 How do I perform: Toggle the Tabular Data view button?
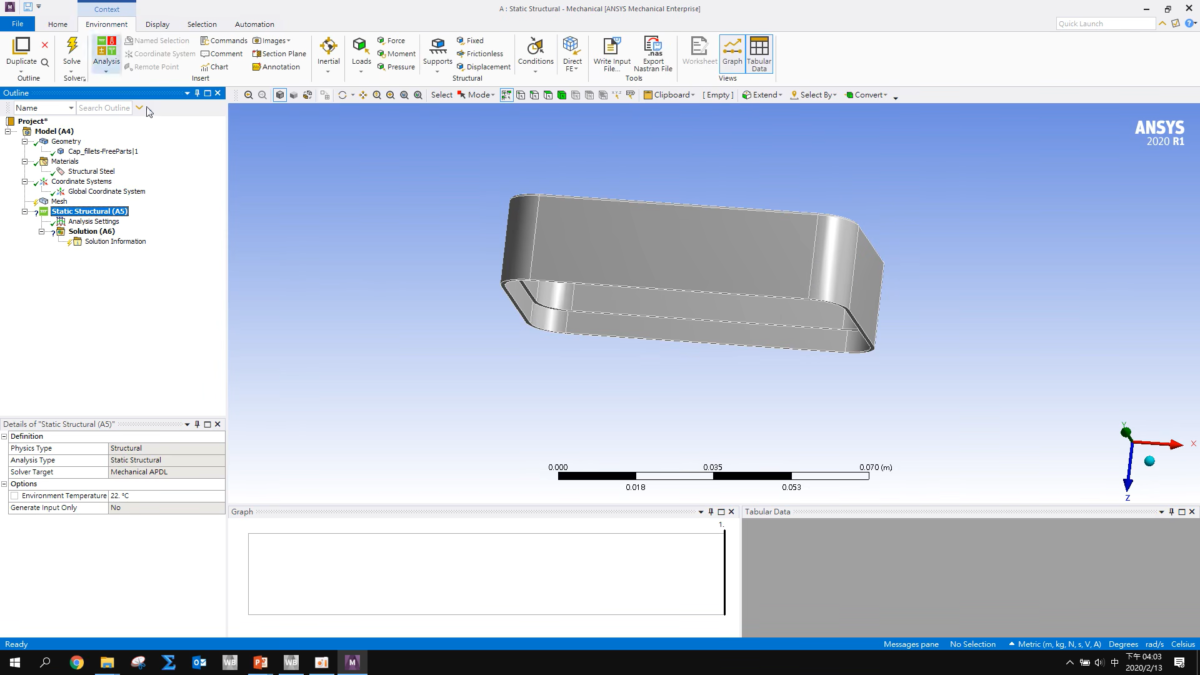point(759,53)
